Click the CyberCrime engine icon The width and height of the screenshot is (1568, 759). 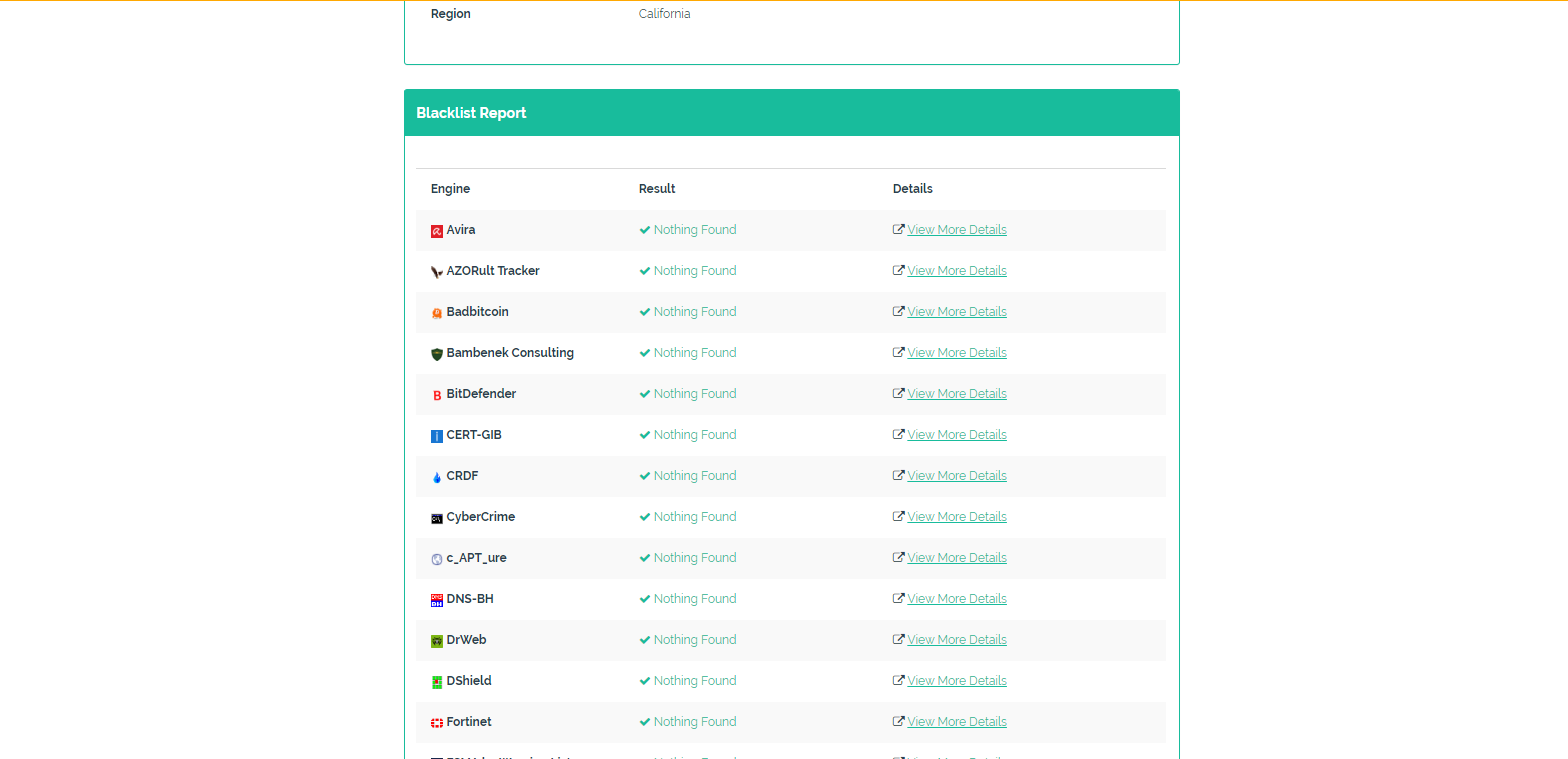437,518
